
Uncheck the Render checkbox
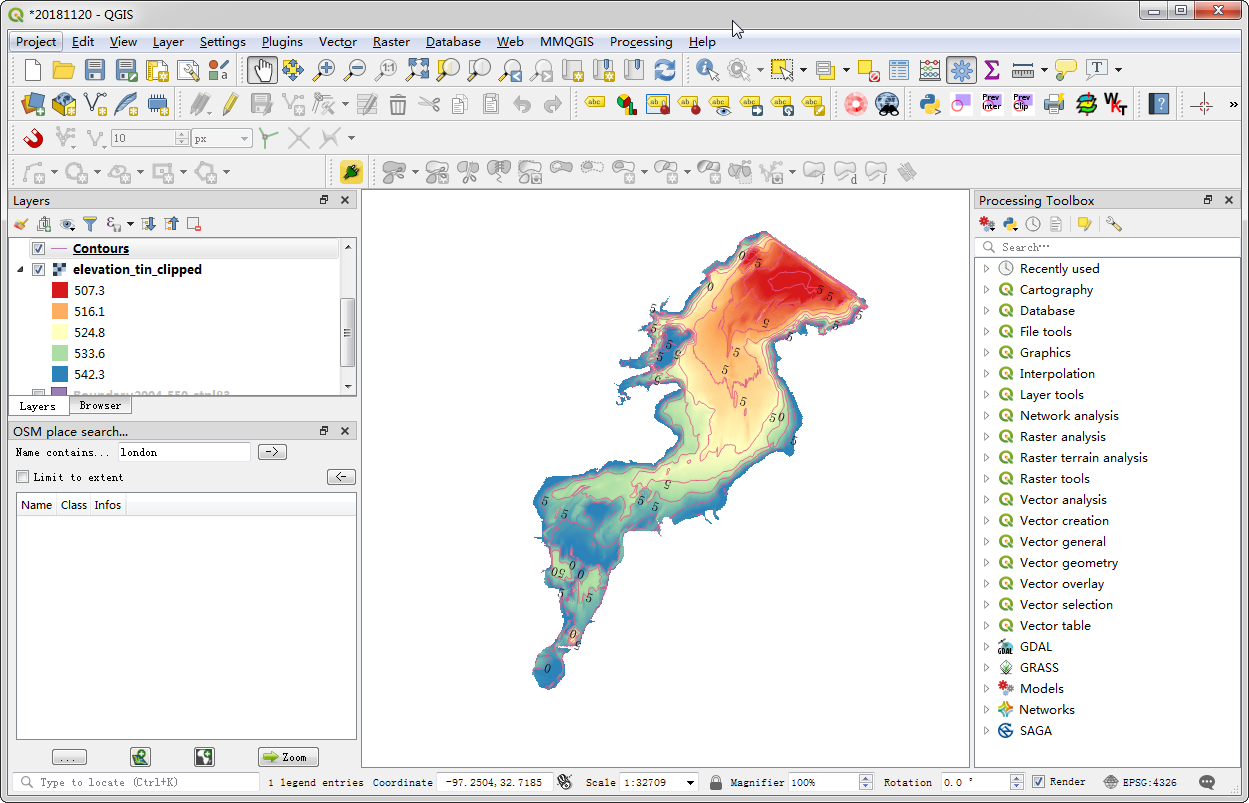[1038, 781]
